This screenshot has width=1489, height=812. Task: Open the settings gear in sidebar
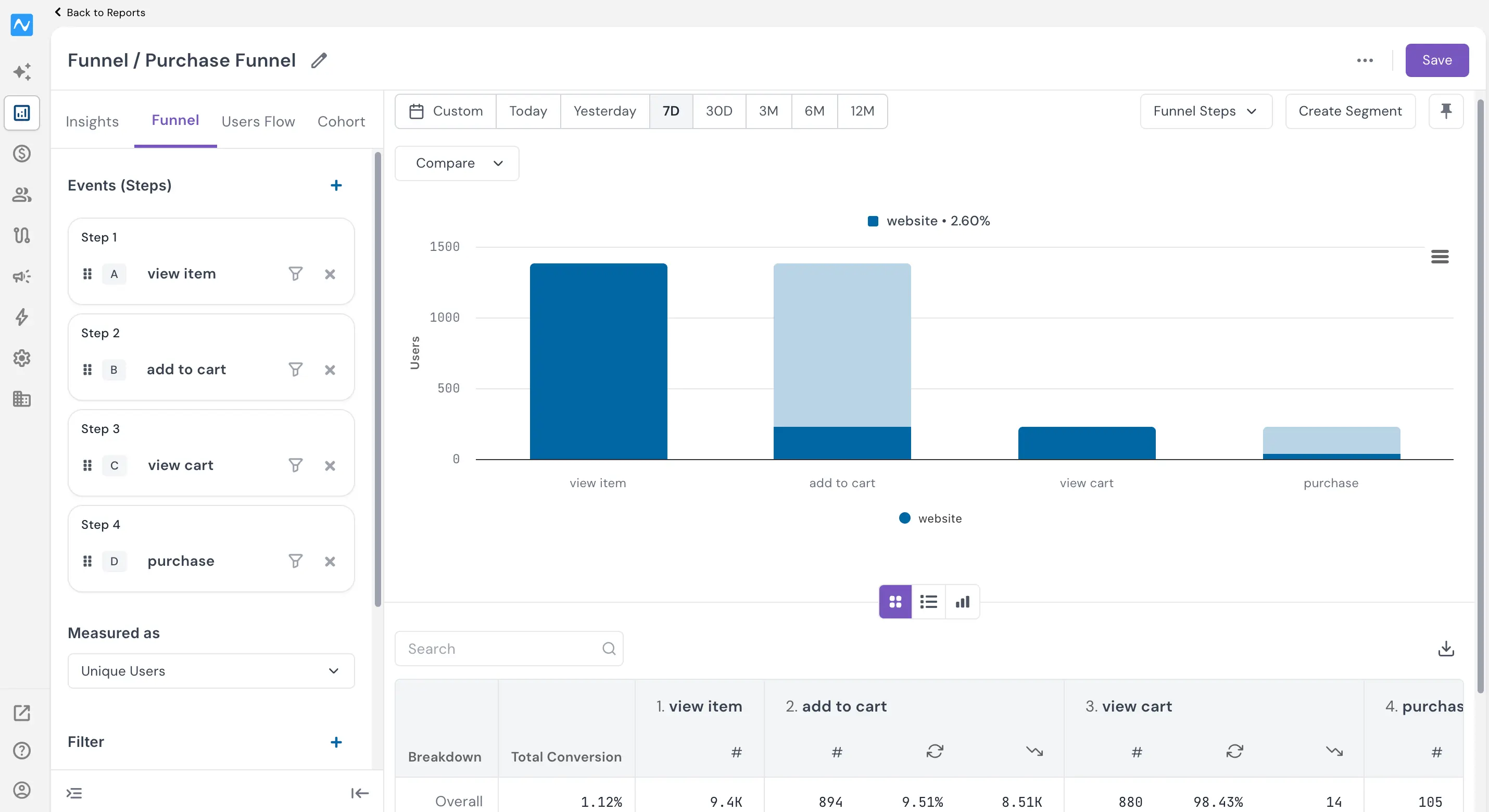22,358
